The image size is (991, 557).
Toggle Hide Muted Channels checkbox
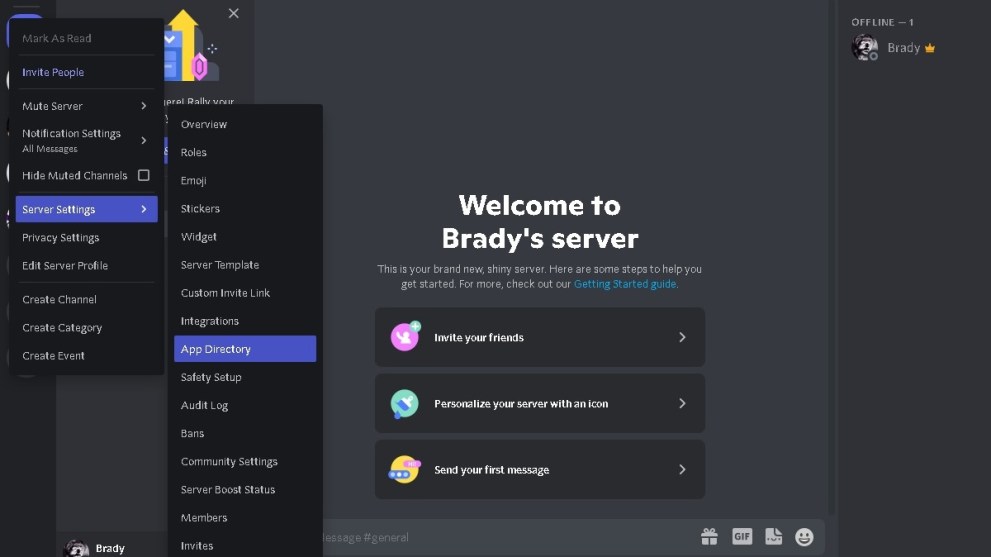coord(143,175)
